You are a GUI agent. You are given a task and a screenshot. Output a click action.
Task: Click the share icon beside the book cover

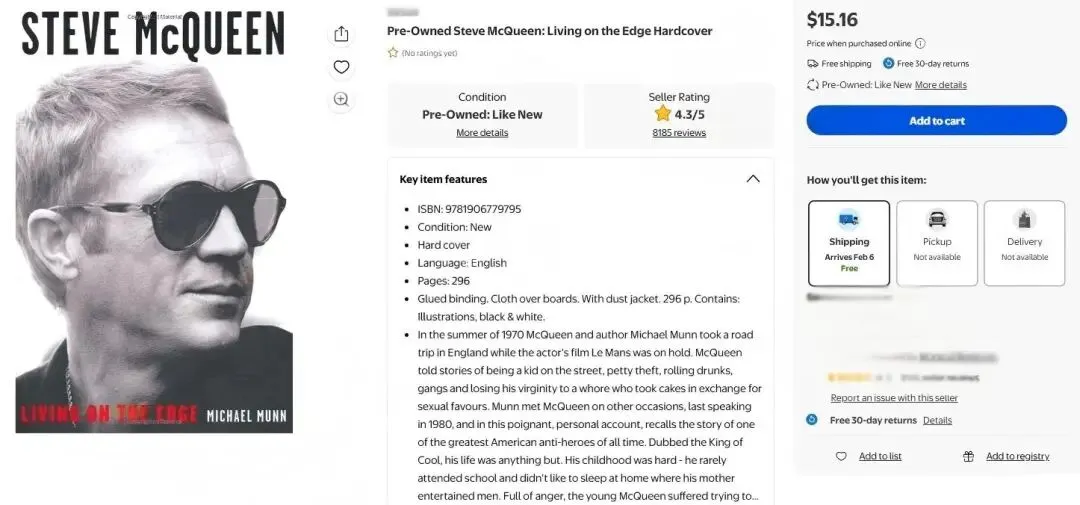341,34
